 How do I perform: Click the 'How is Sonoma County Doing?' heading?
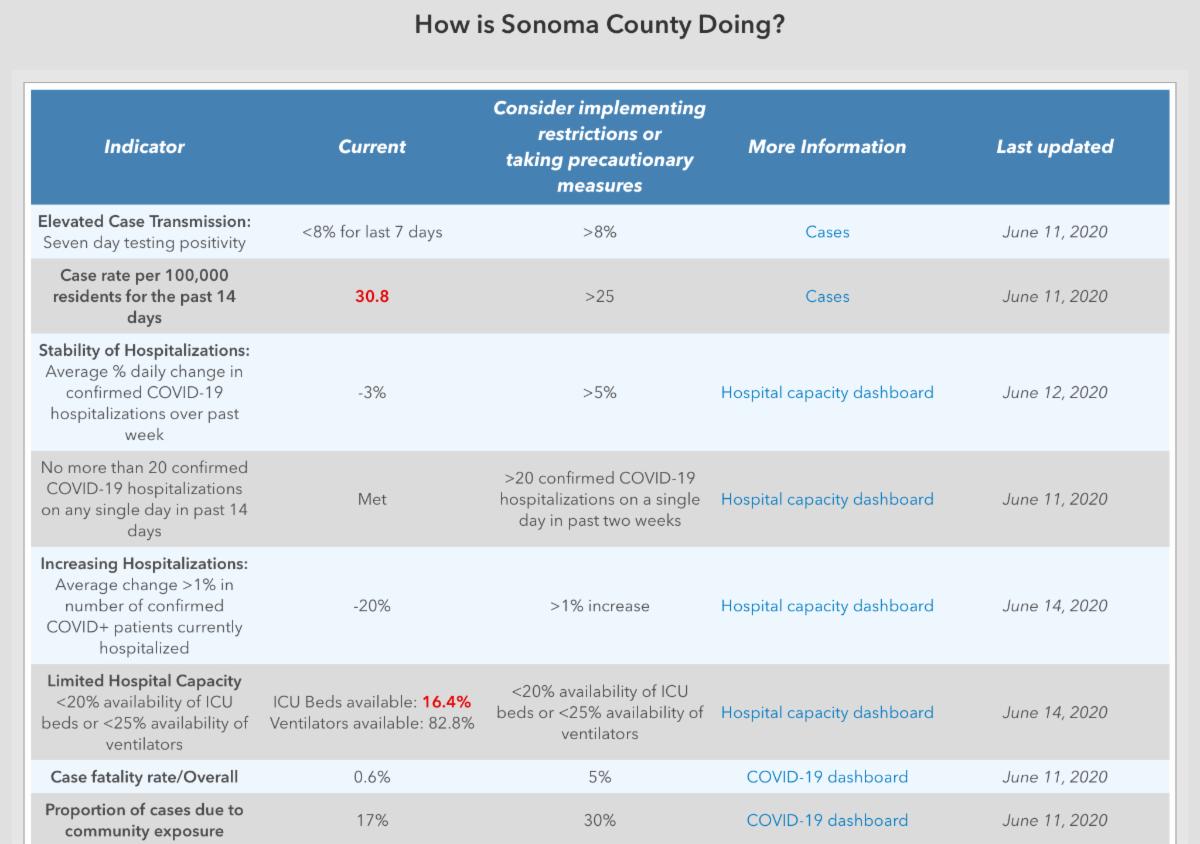600,25
